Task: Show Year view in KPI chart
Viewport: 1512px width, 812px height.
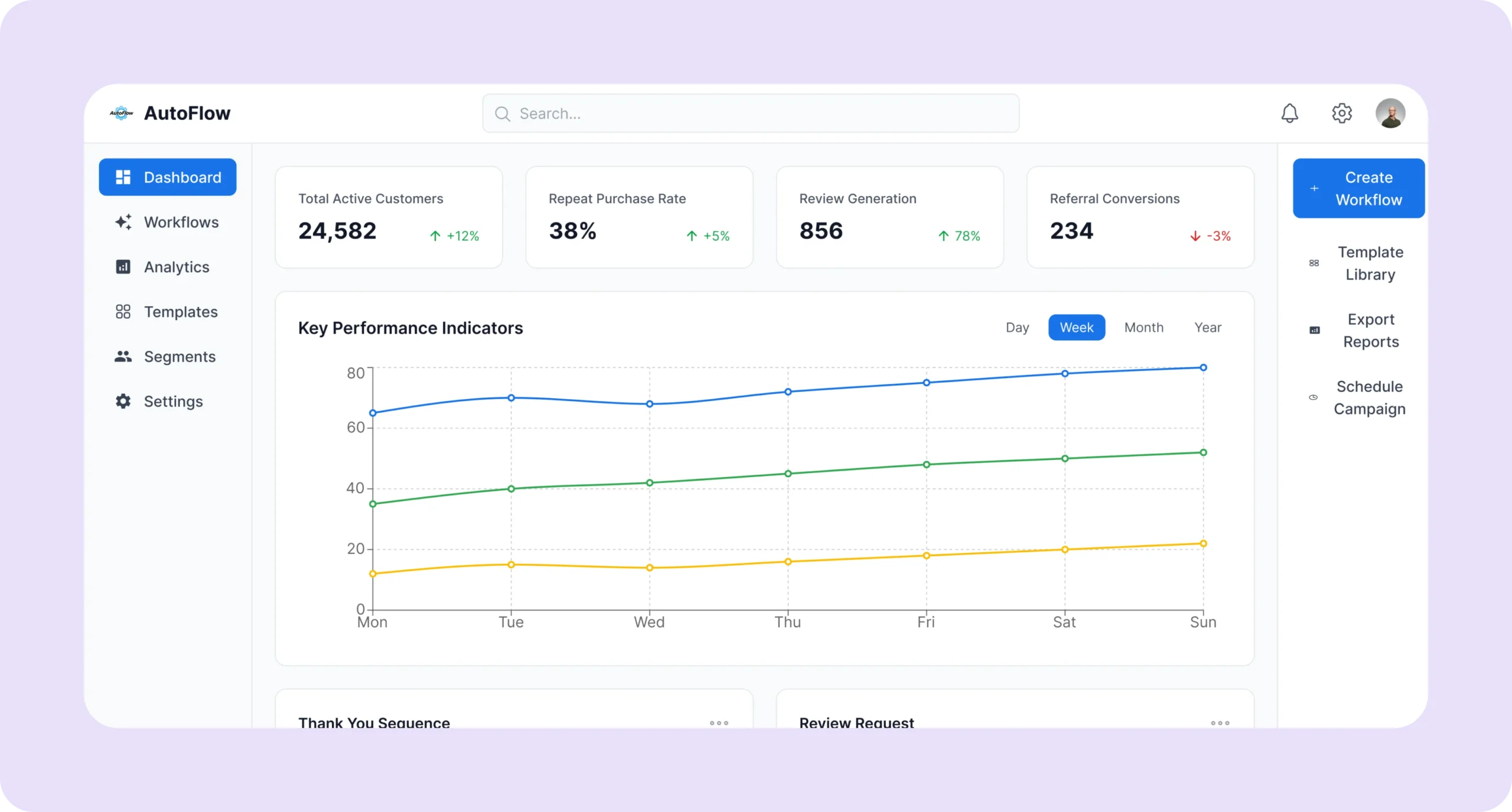Action: coord(1207,328)
